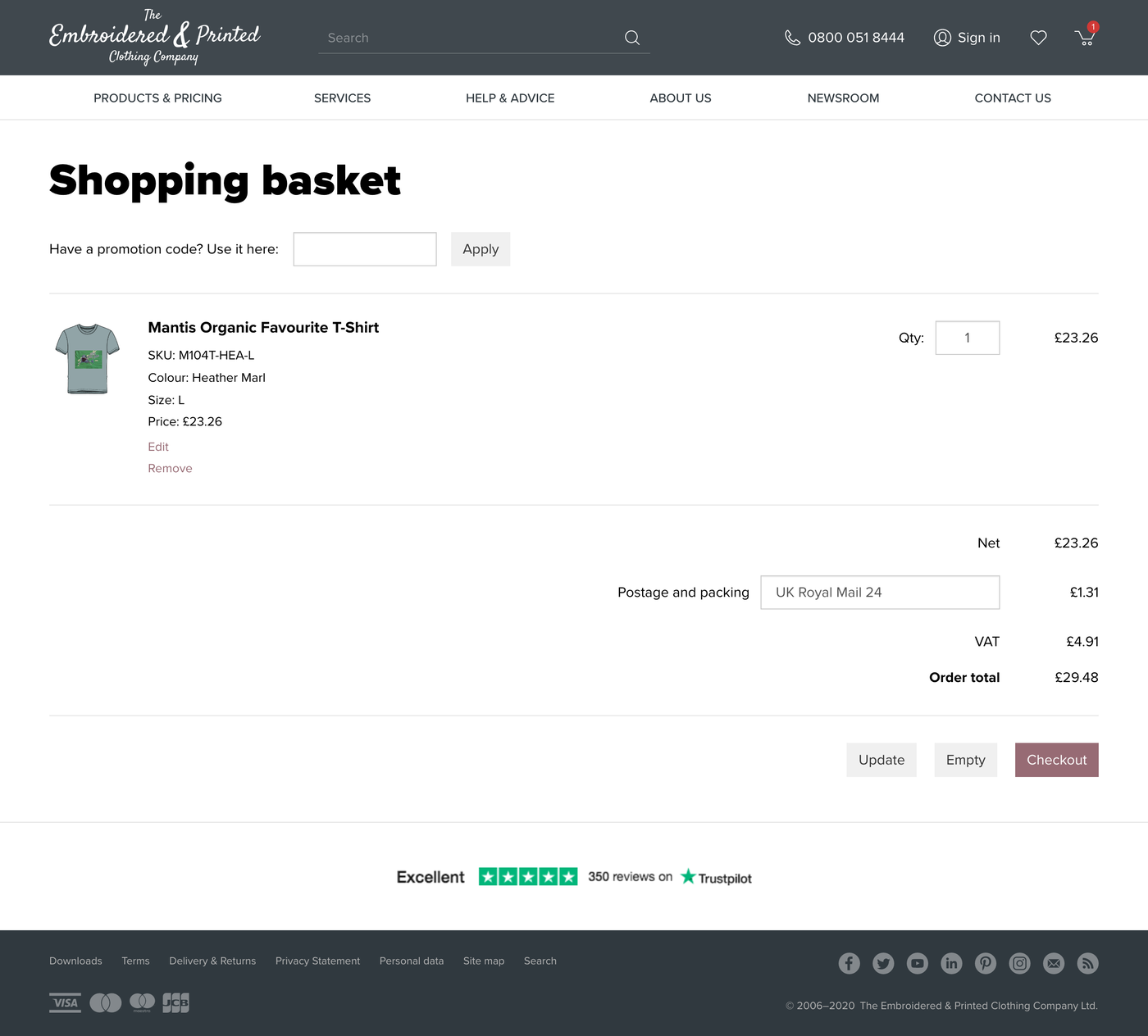Viewport: 1148px width, 1036px height.
Task: Focus the promotion code input field
Action: 365,249
